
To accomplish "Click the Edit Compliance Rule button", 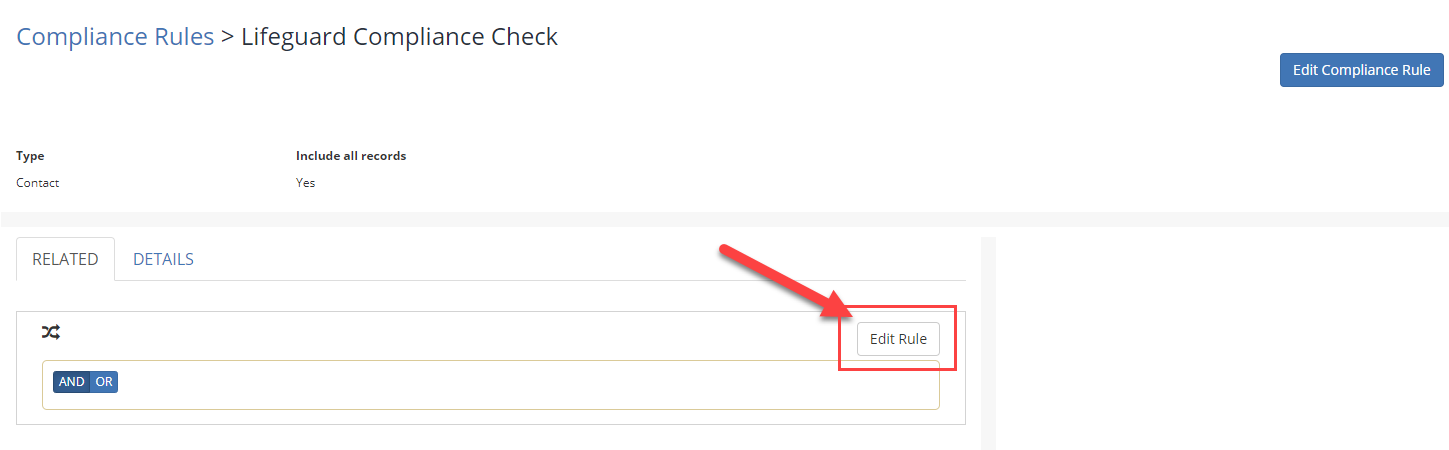I will coord(1362,70).
